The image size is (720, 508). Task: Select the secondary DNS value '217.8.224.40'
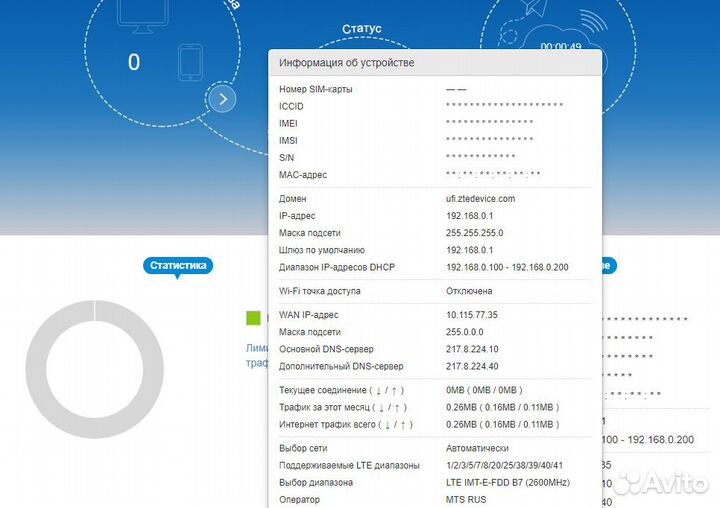(x=472, y=366)
